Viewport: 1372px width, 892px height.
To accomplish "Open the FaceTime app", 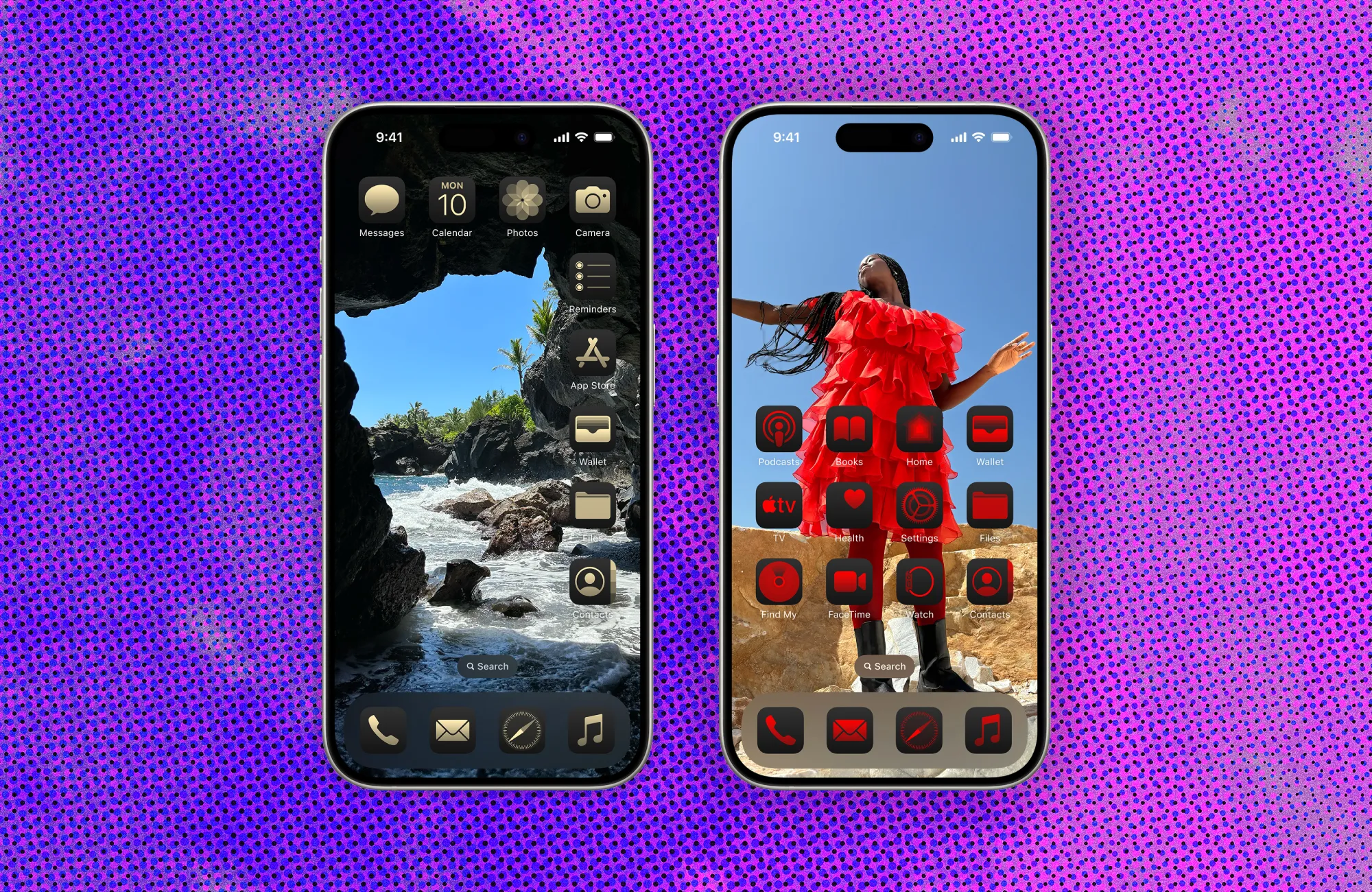I will tap(849, 584).
